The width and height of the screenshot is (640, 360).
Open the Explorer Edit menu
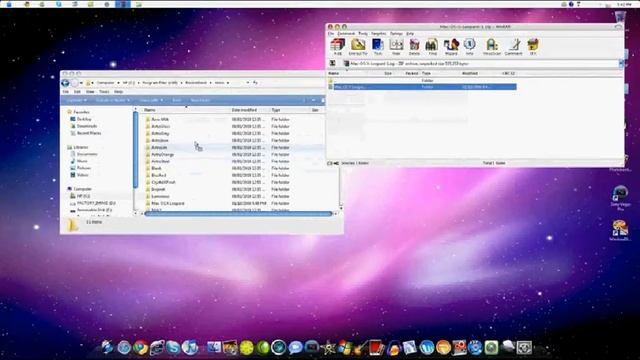coord(77,92)
